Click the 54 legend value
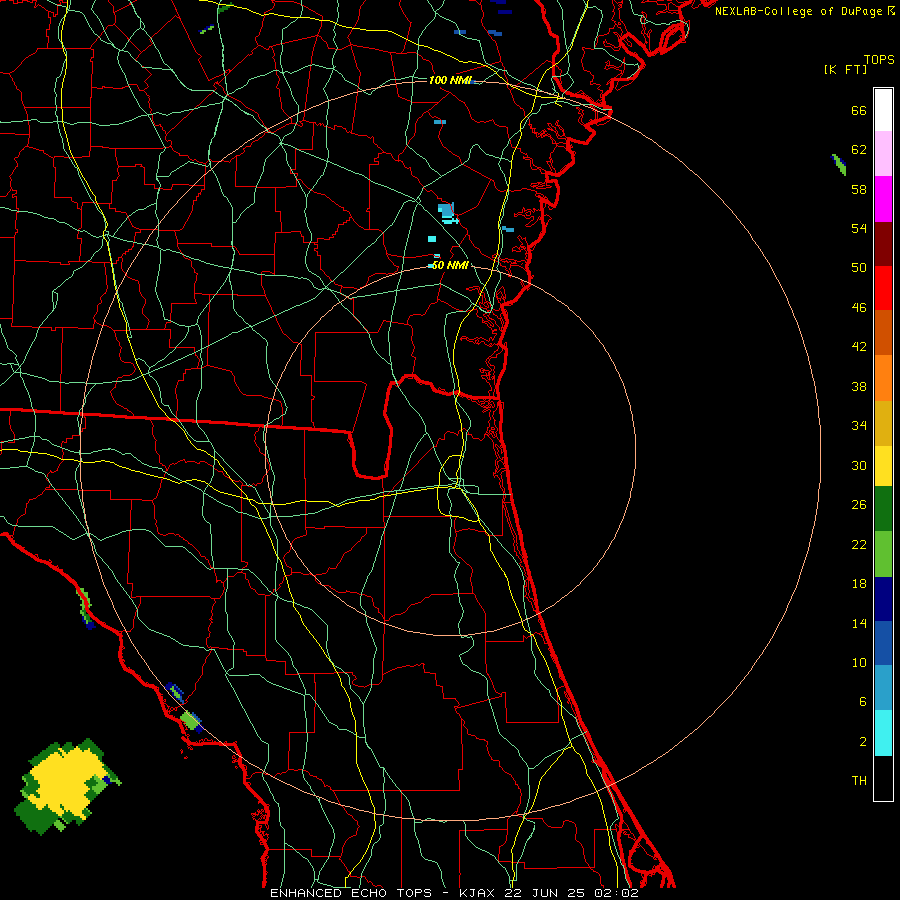This screenshot has height=900, width=900. [x=859, y=228]
